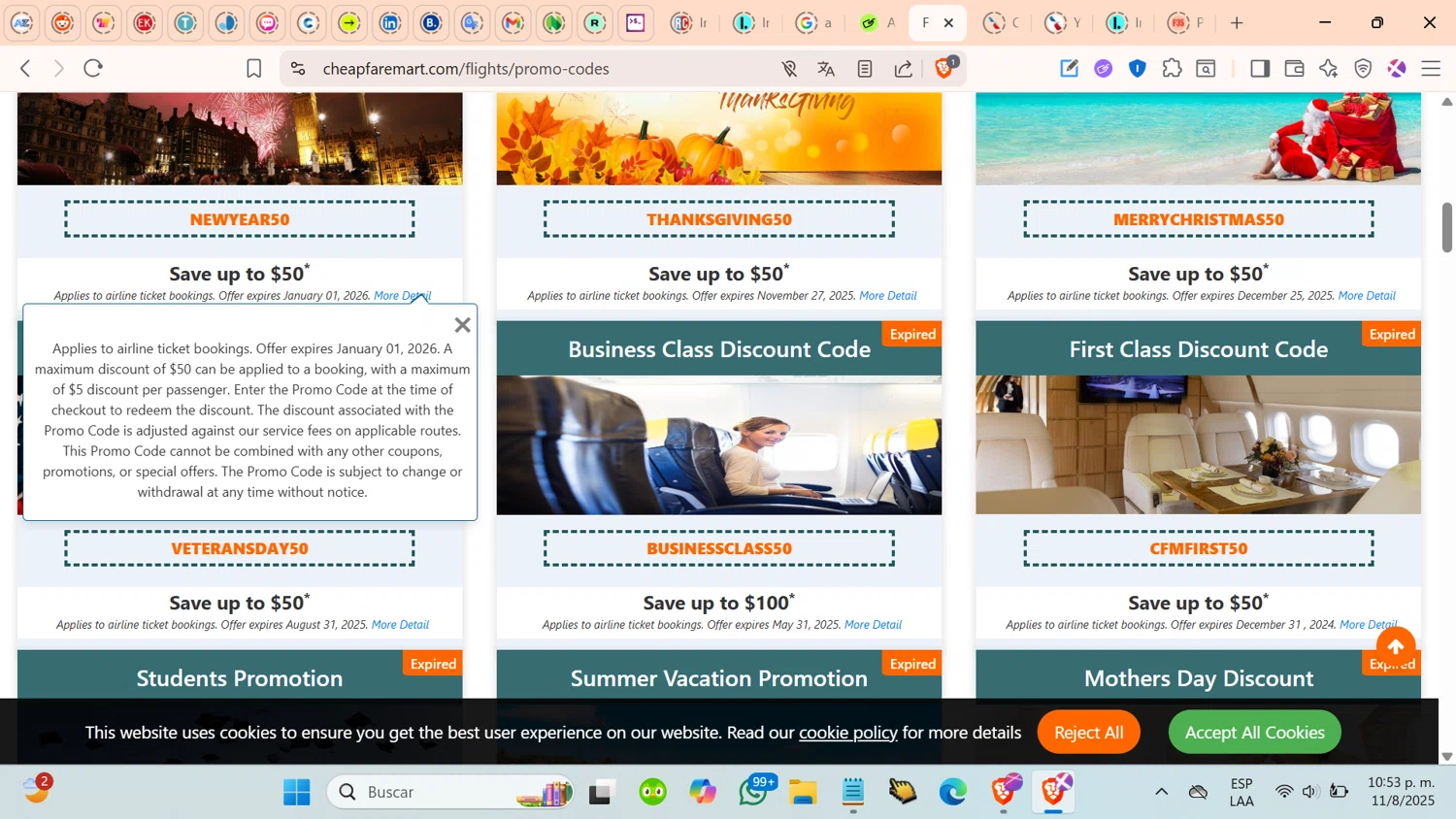Open the browser extensions puzzle icon
The height and width of the screenshot is (819, 1456).
(1173, 68)
